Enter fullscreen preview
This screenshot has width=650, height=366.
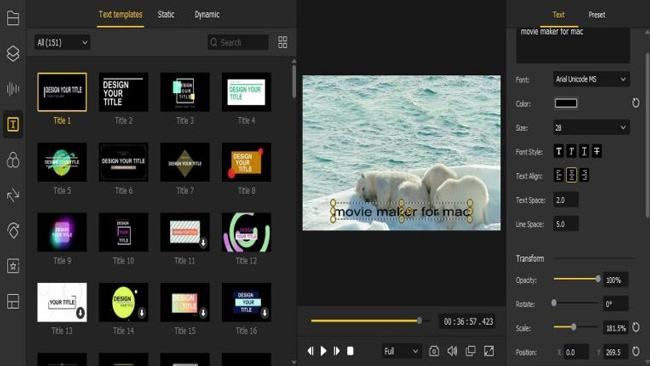[x=489, y=351]
